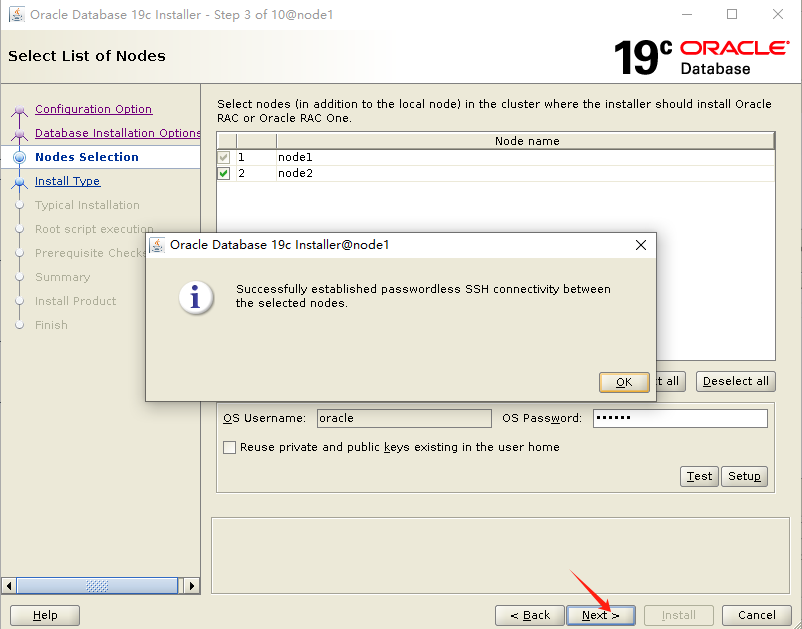Click the Finish step label
Screen dimensions: 802x629
[x=51, y=325]
